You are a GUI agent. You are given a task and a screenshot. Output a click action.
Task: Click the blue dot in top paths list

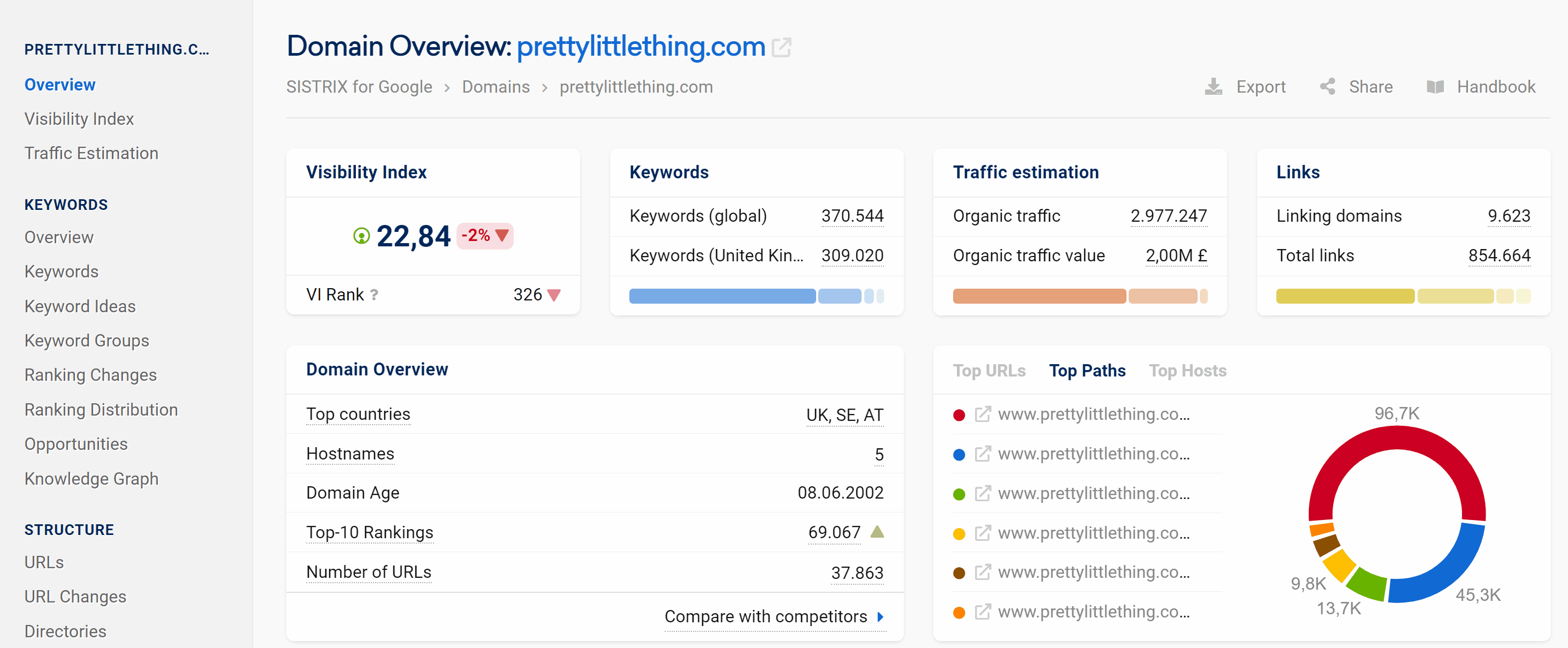tap(958, 455)
